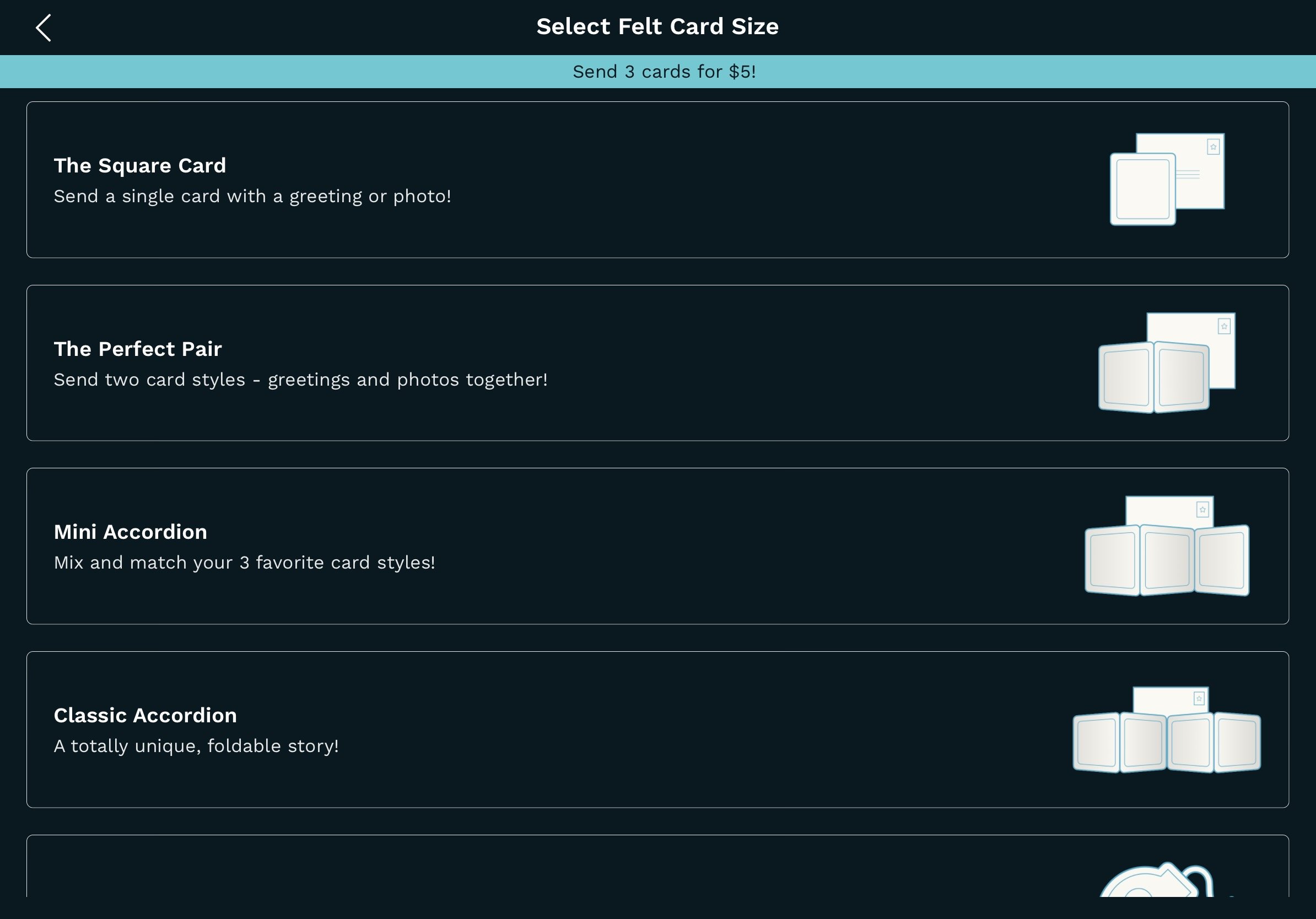Open the partially visible fifth card option
1316x919 pixels.
pos(657,866)
